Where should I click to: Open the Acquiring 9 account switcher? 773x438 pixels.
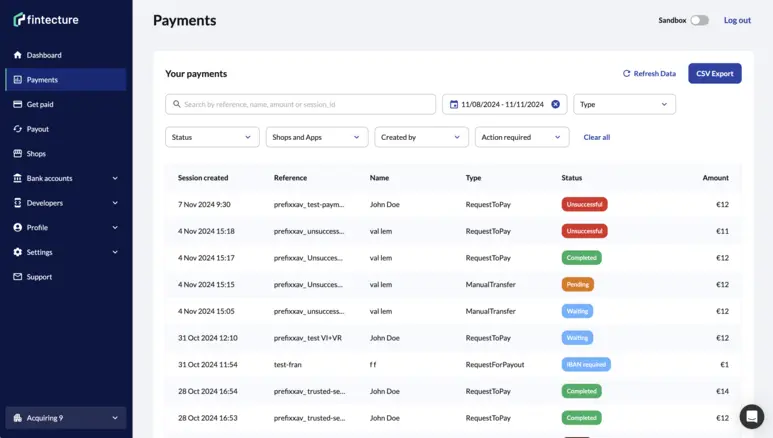coord(66,418)
